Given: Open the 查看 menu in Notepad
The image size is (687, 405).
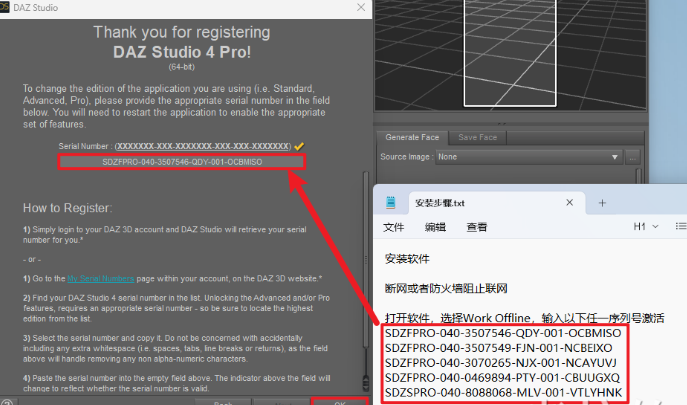Looking at the screenshot, I should tap(477, 227).
